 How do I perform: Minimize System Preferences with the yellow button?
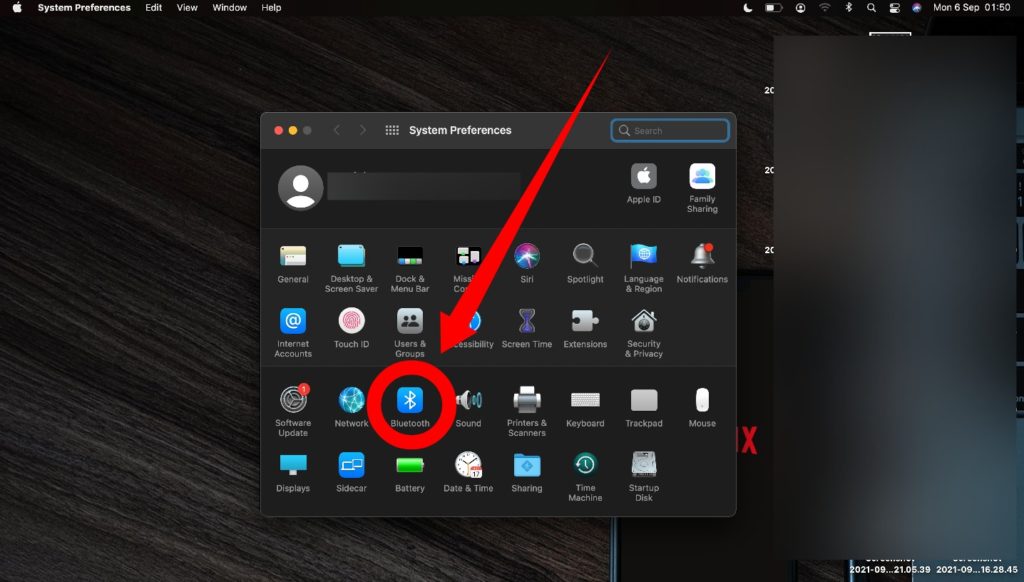coord(293,131)
